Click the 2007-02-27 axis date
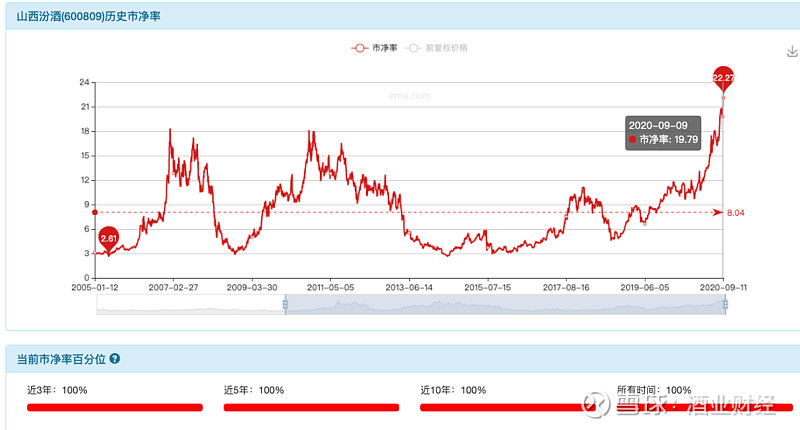Viewport: 800px width, 430px height. 173,288
